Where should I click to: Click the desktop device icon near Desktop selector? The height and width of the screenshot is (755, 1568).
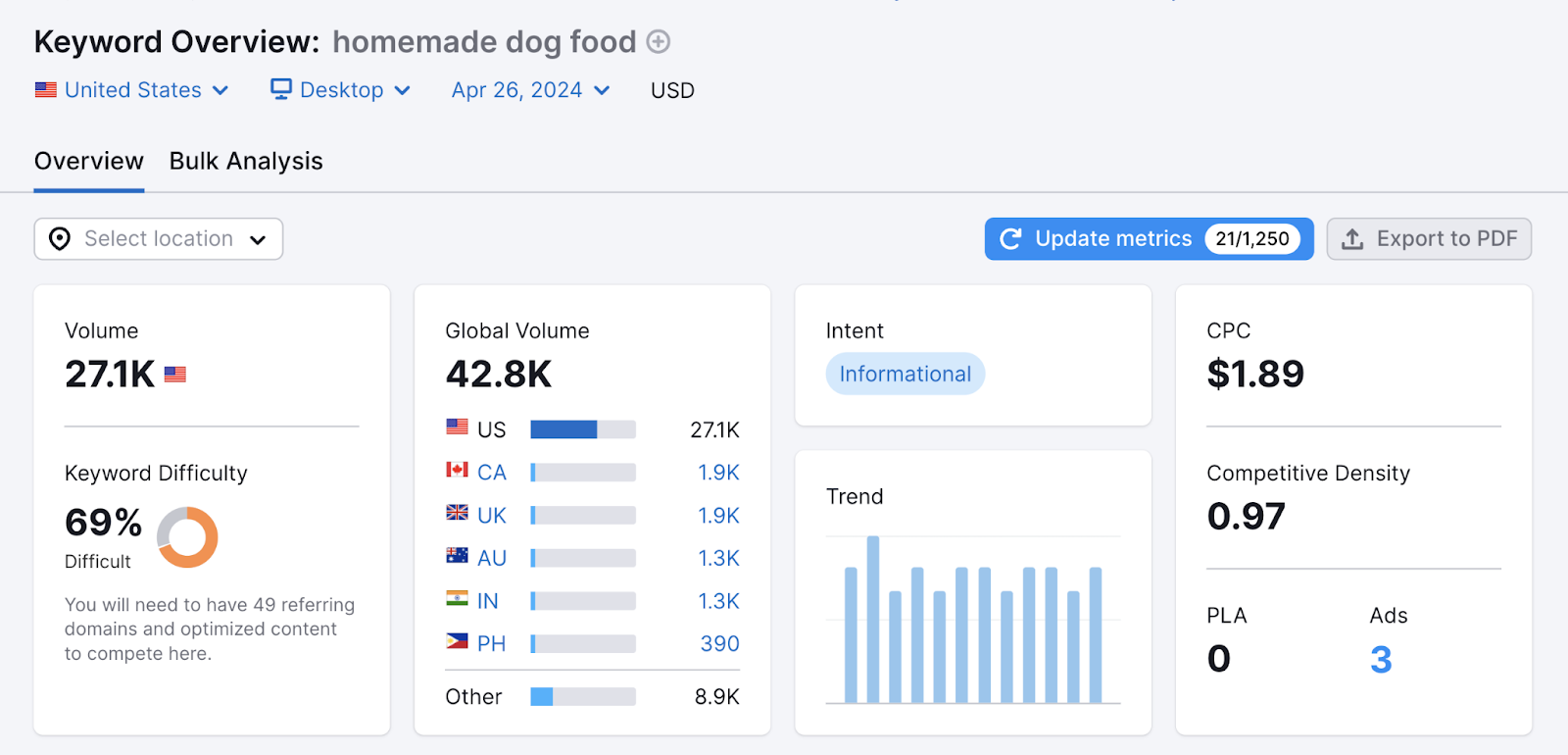(280, 89)
